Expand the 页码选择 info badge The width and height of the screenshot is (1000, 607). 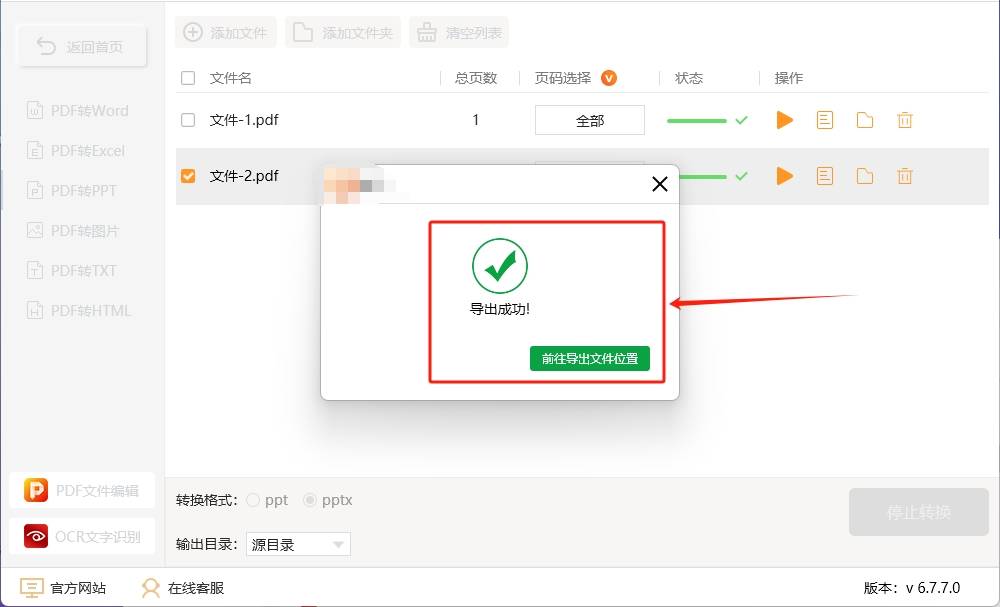click(609, 77)
